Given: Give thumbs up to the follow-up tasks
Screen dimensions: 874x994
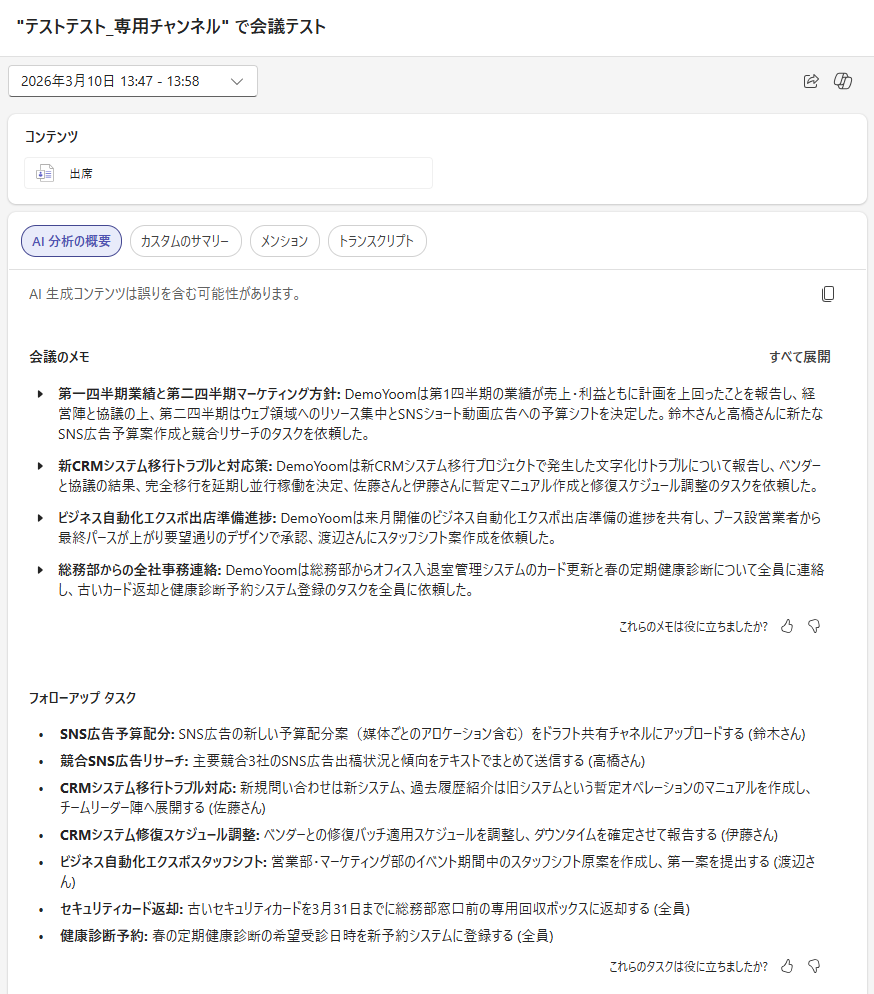Looking at the screenshot, I should 787,966.
